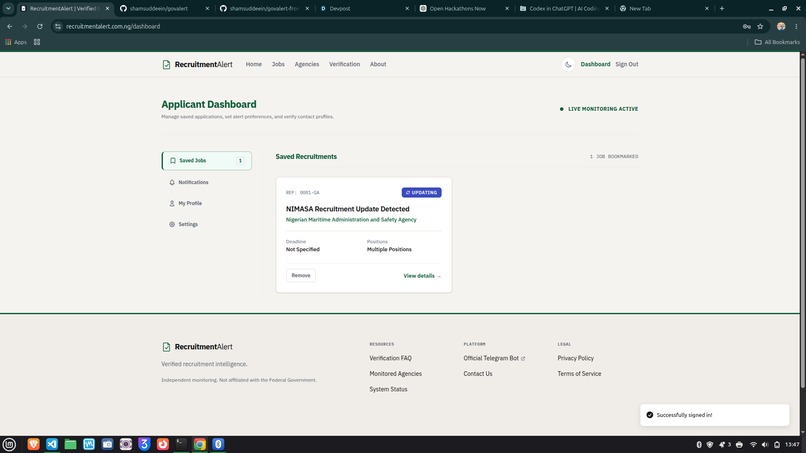Go to Dashboard link in header

(x=595, y=64)
